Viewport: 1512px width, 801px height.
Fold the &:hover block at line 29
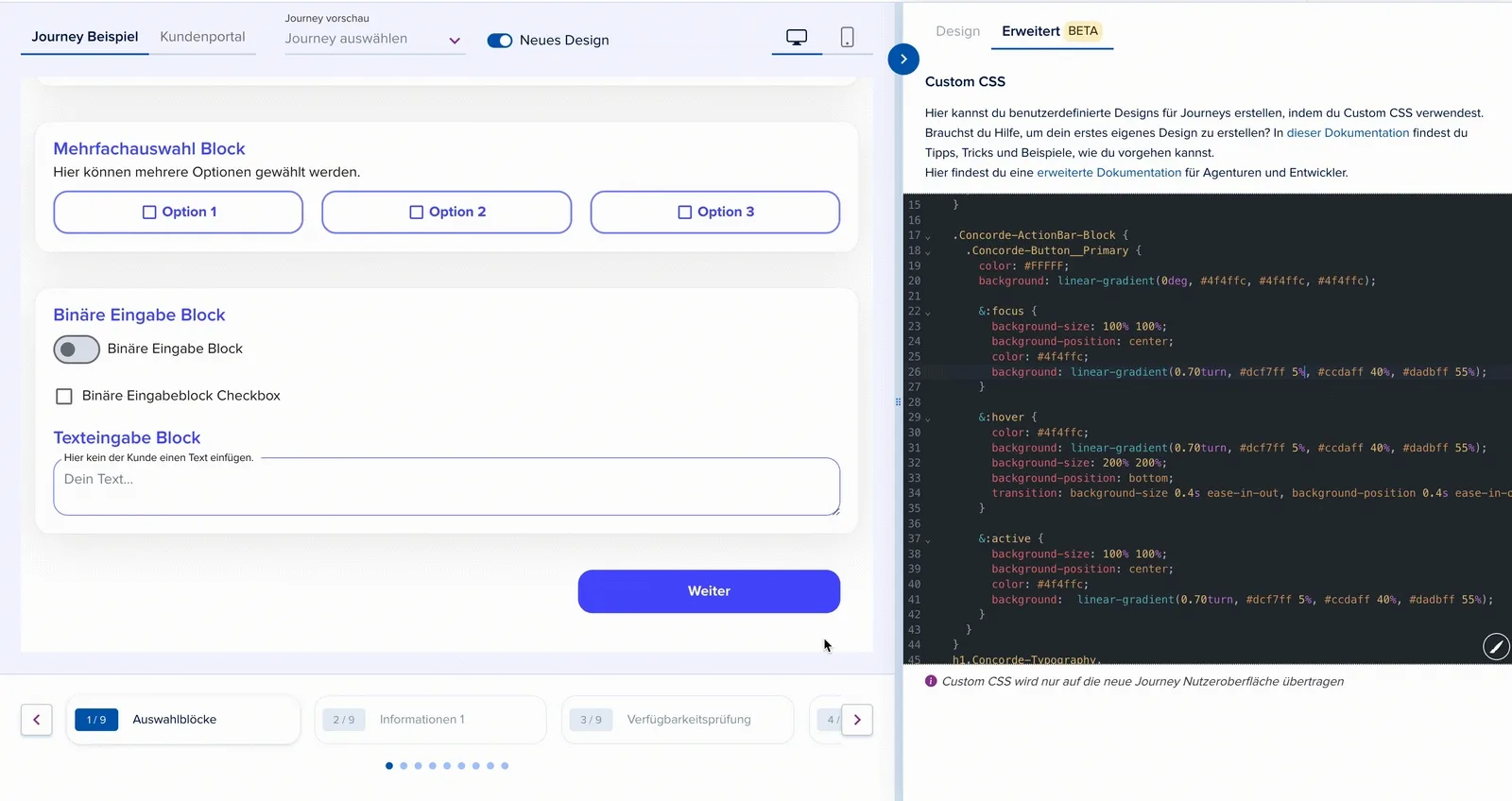point(928,418)
